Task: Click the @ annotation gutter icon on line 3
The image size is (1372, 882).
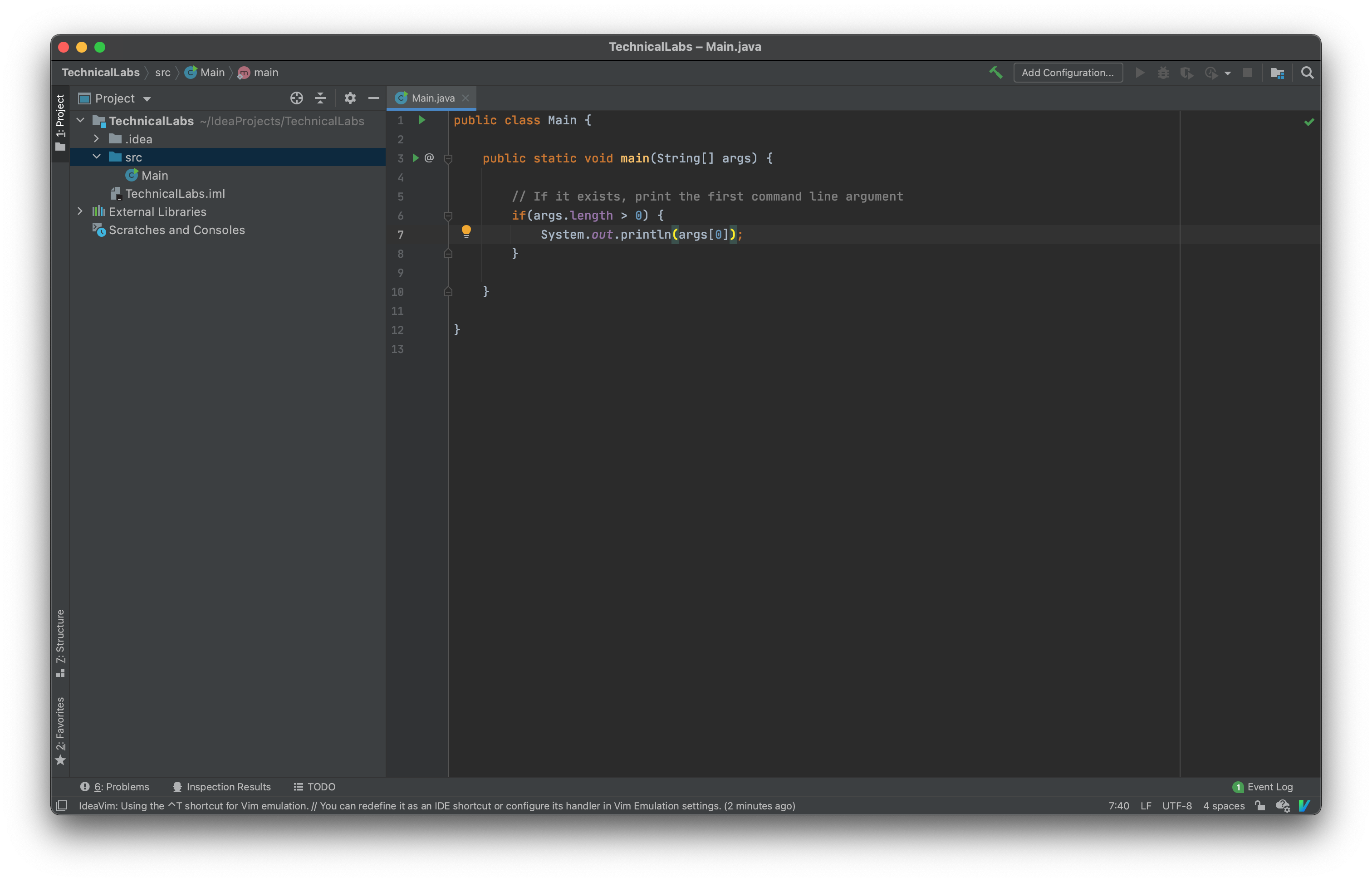Action: 429,157
